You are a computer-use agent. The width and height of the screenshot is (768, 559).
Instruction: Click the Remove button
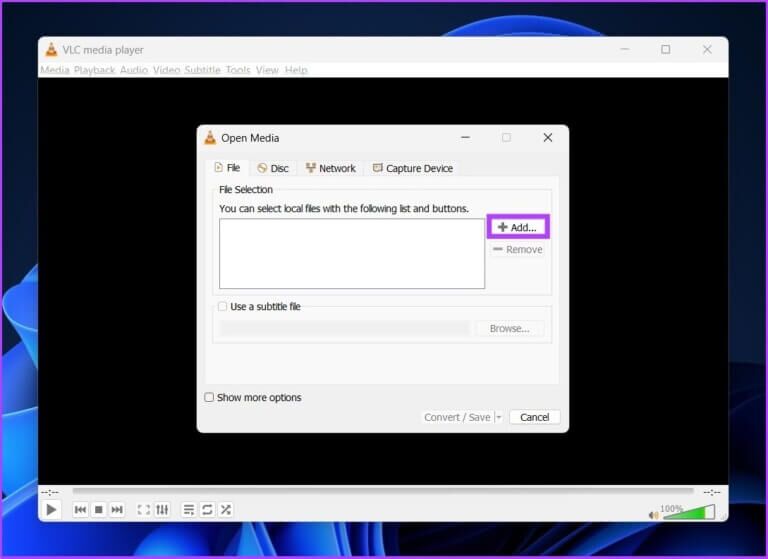[x=518, y=250]
